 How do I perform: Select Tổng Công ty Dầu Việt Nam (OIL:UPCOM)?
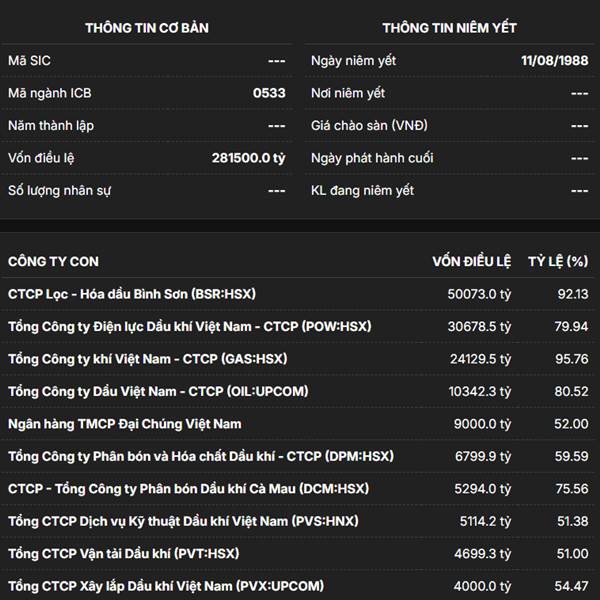(157, 391)
